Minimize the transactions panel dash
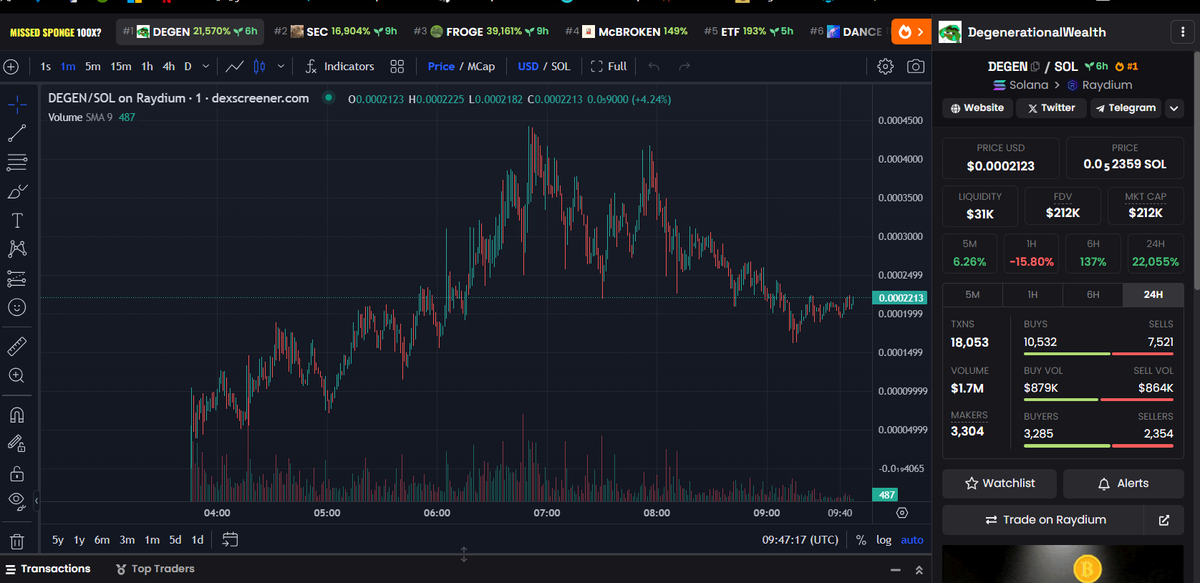The image size is (1200, 583). tap(895, 569)
